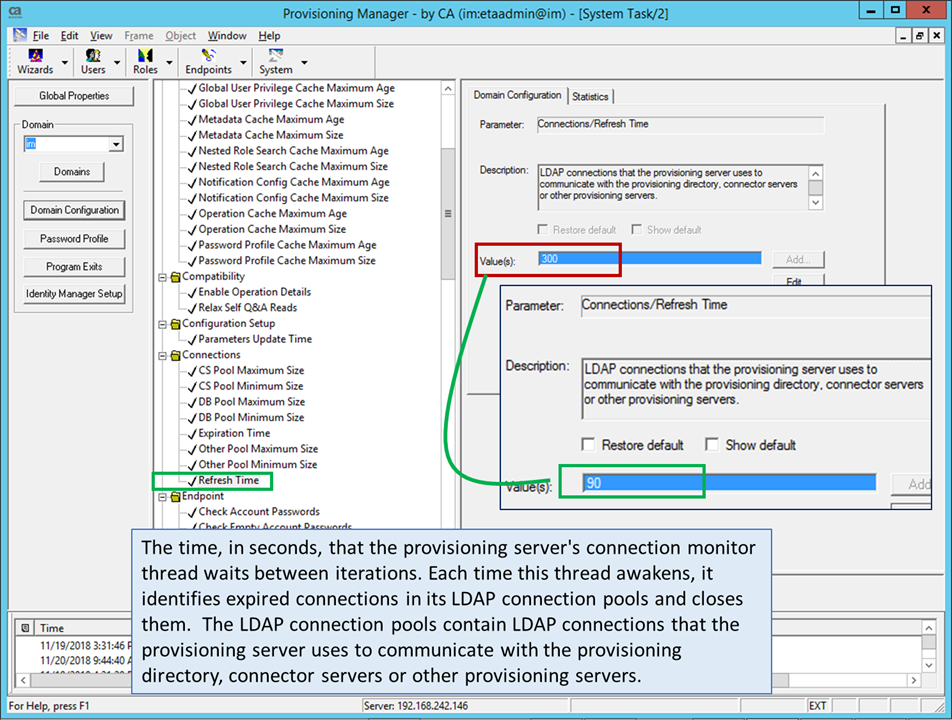Open the System toolbar icon
Image resolution: width=952 pixels, height=720 pixels.
pos(276,62)
